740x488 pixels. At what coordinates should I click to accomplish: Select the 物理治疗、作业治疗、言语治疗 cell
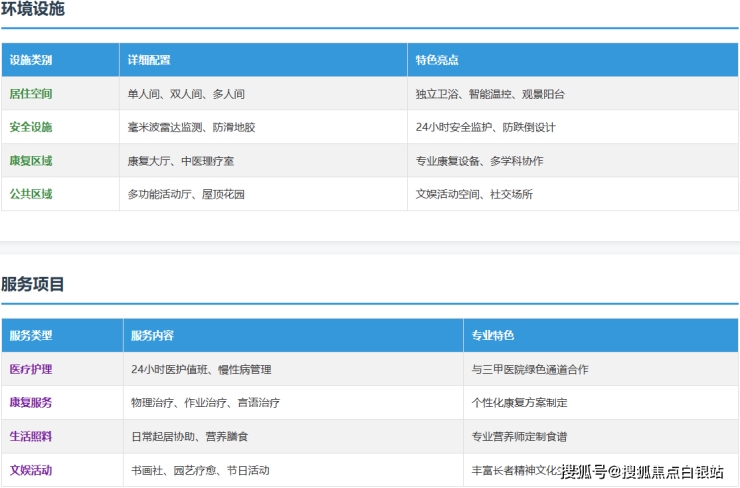205,402
